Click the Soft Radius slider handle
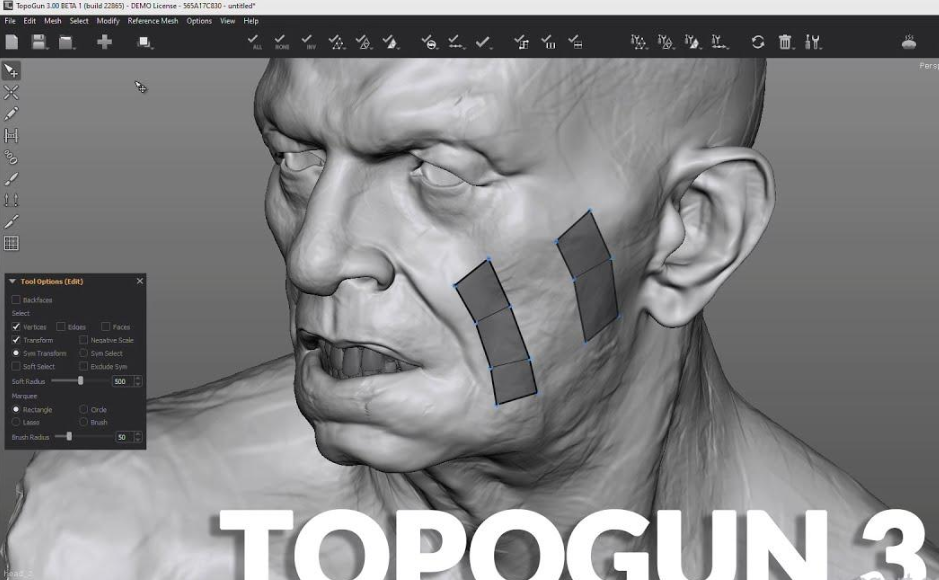 point(81,381)
